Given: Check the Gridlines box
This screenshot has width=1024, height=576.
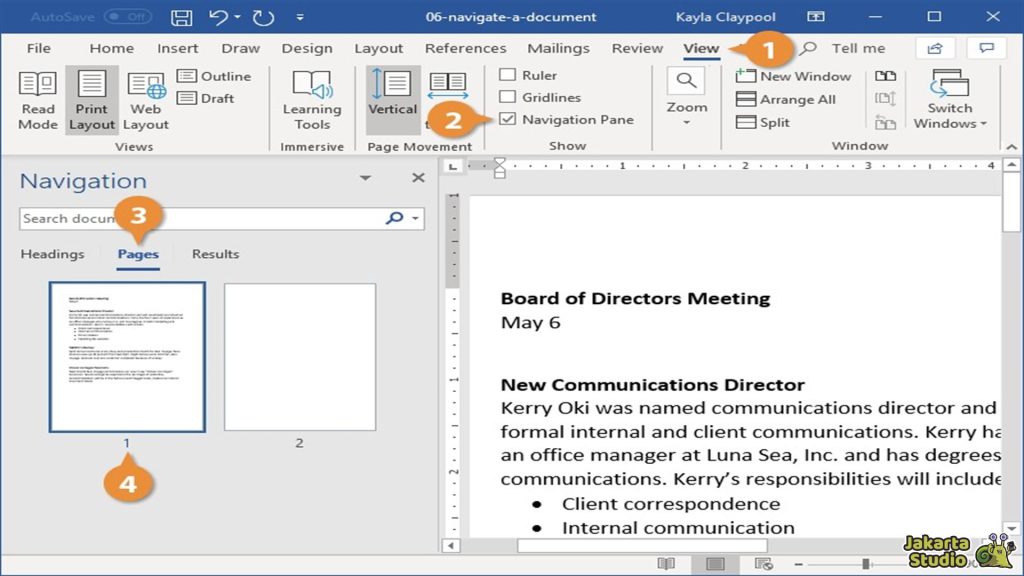Looking at the screenshot, I should (508, 97).
